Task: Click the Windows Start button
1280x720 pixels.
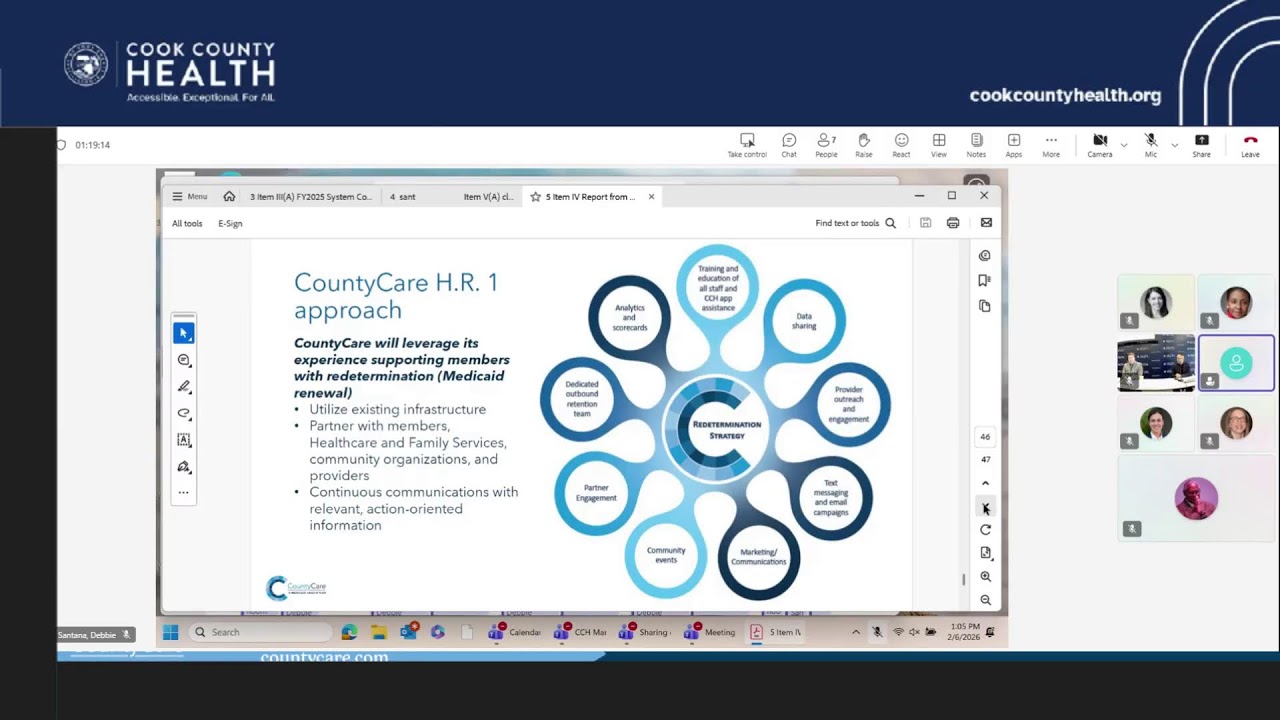Action: click(x=170, y=632)
